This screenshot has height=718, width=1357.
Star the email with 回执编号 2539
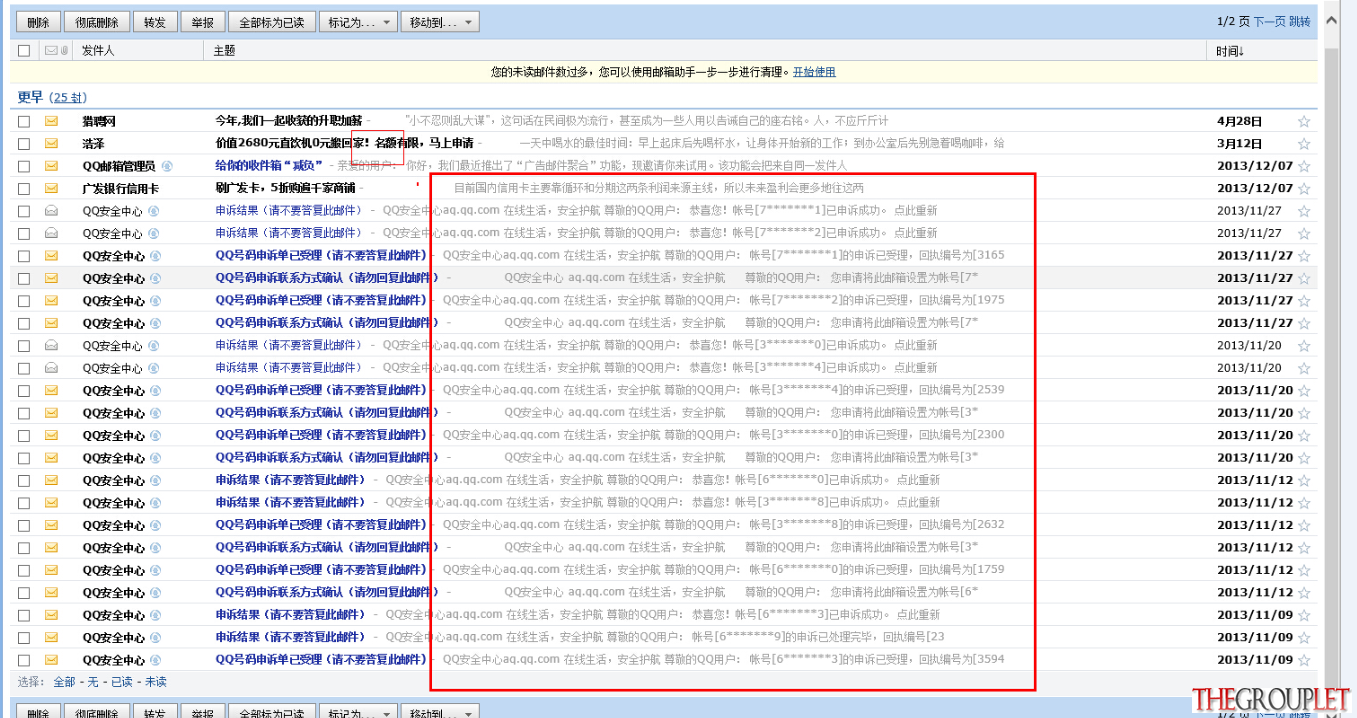coord(1304,391)
